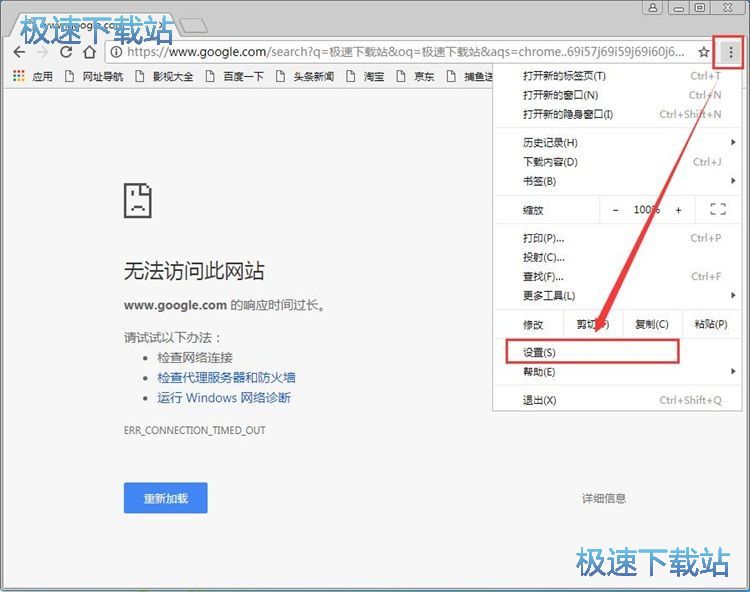Image resolution: width=750 pixels, height=592 pixels.
Task: Click the new tab button
Action: (x=193, y=25)
